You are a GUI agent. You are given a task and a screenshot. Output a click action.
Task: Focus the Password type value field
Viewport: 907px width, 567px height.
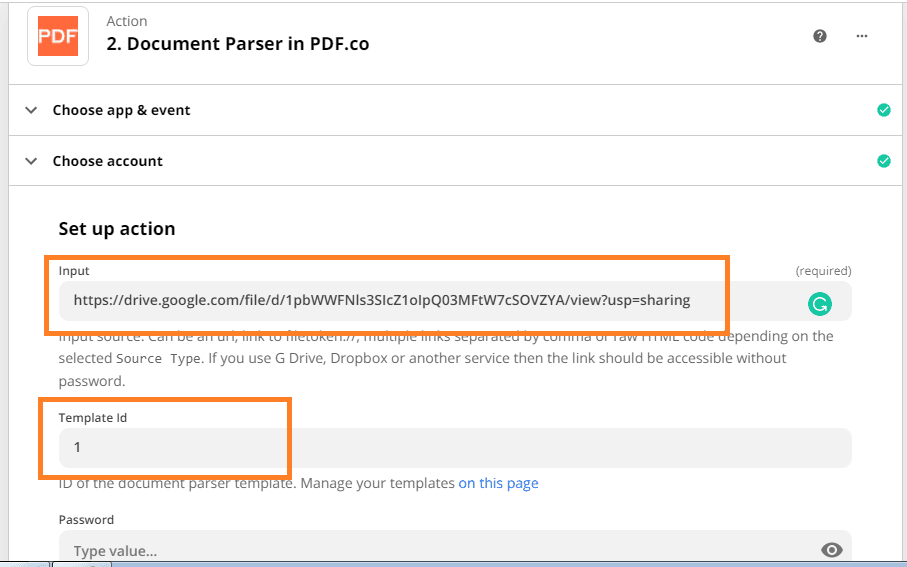click(x=440, y=550)
